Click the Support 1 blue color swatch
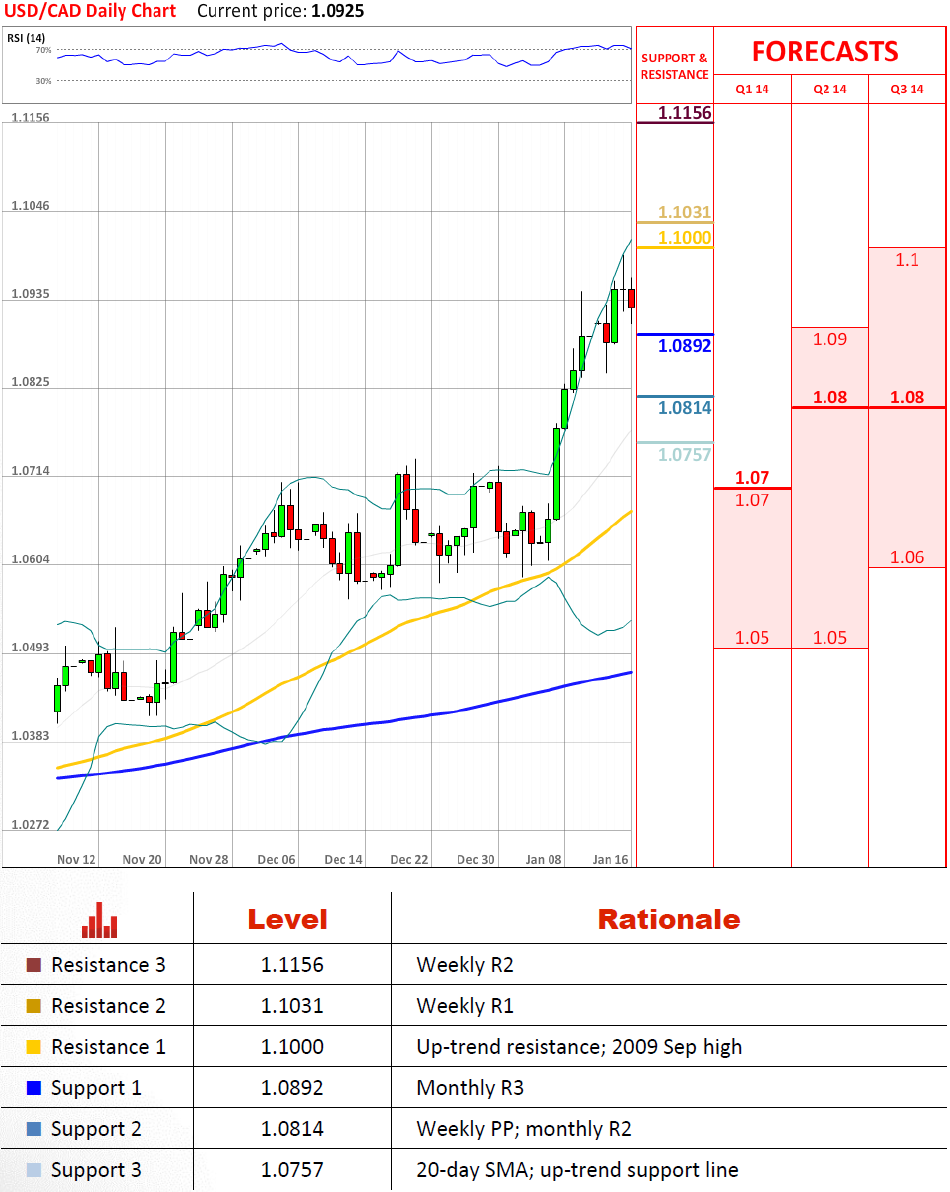The width and height of the screenshot is (950, 1192). [x=33, y=1088]
